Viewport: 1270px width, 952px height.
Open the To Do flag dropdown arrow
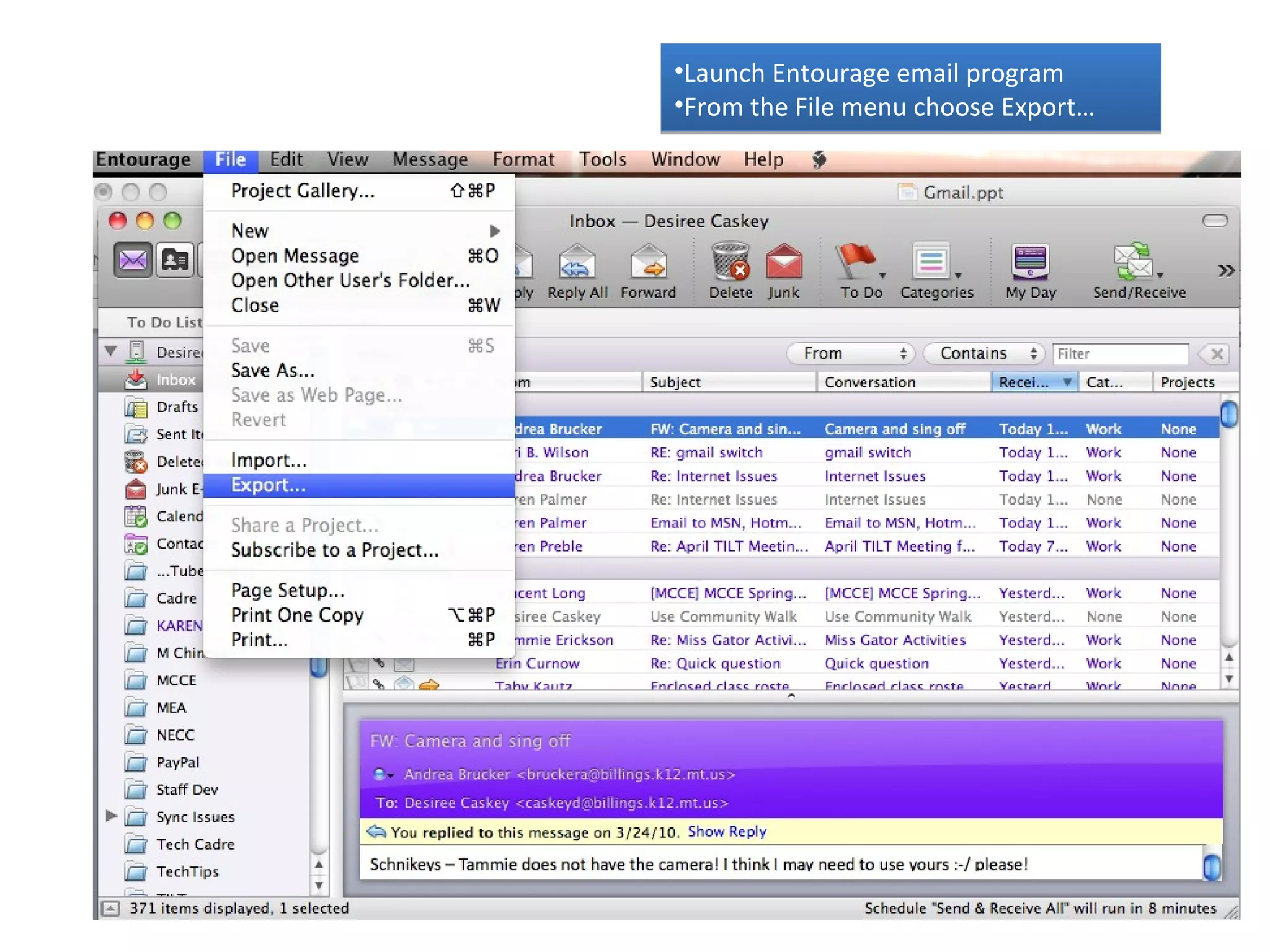click(882, 275)
